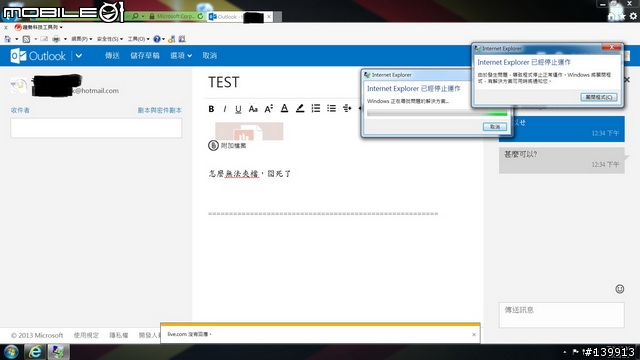This screenshot has width=640, height=360.
Task: Save the message with 儲存草稿
Action: click(145, 56)
